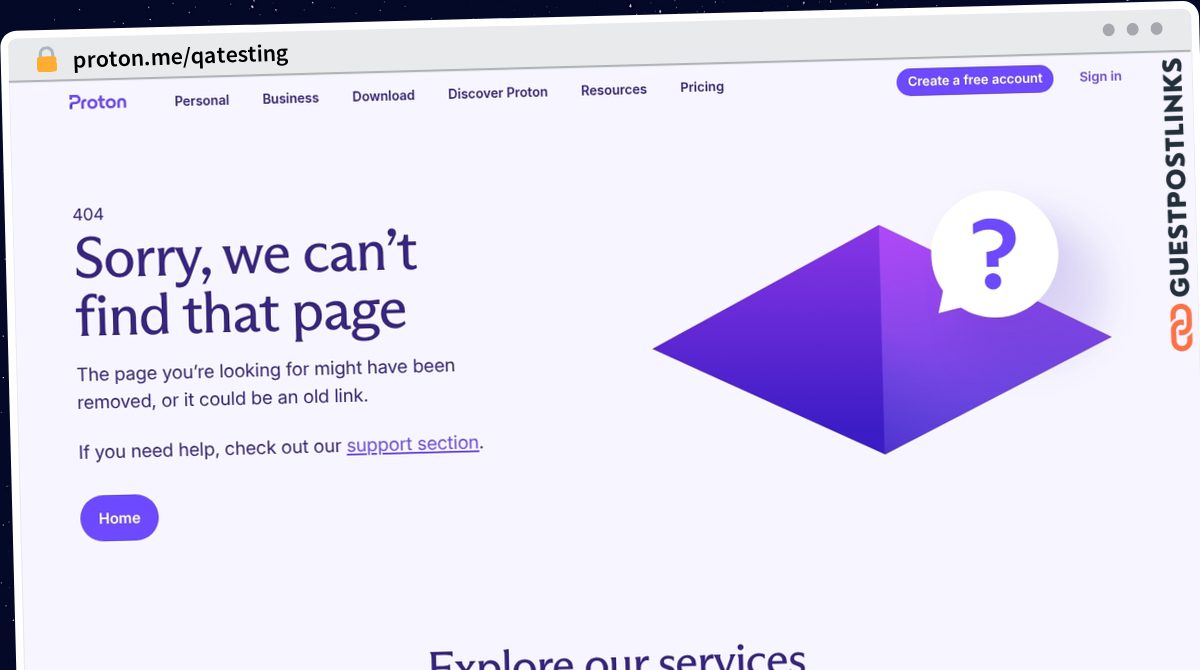Open the Discover Proton menu
Screen dimensions: 1200x670
click(x=498, y=93)
